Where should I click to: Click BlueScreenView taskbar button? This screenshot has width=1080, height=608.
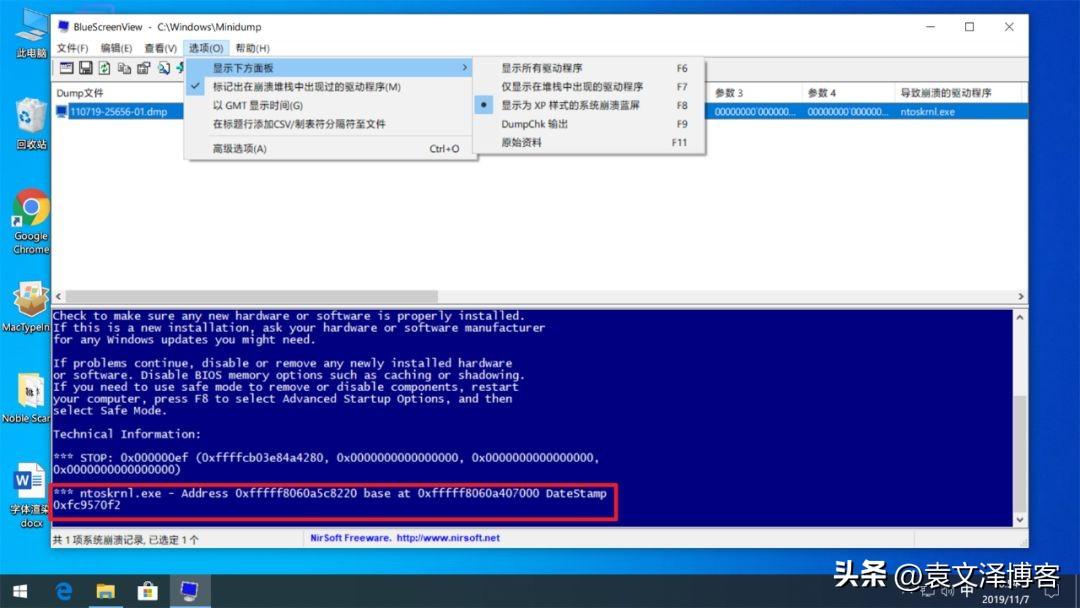(189, 591)
